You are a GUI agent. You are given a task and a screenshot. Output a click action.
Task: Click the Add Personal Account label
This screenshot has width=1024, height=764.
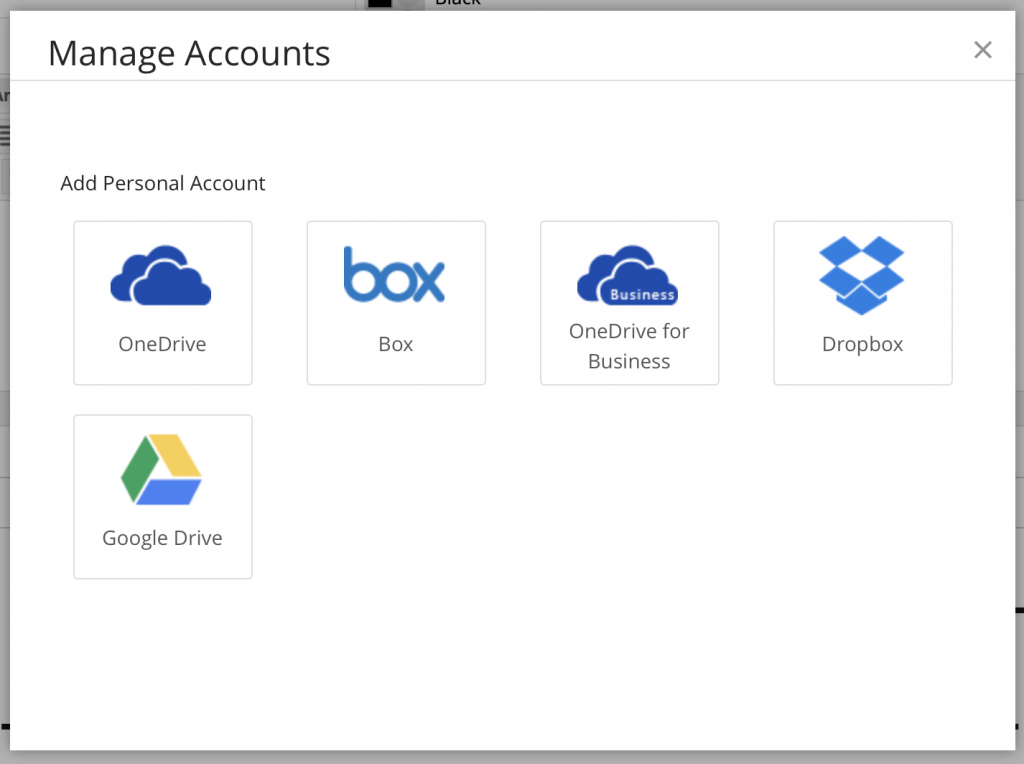(163, 183)
